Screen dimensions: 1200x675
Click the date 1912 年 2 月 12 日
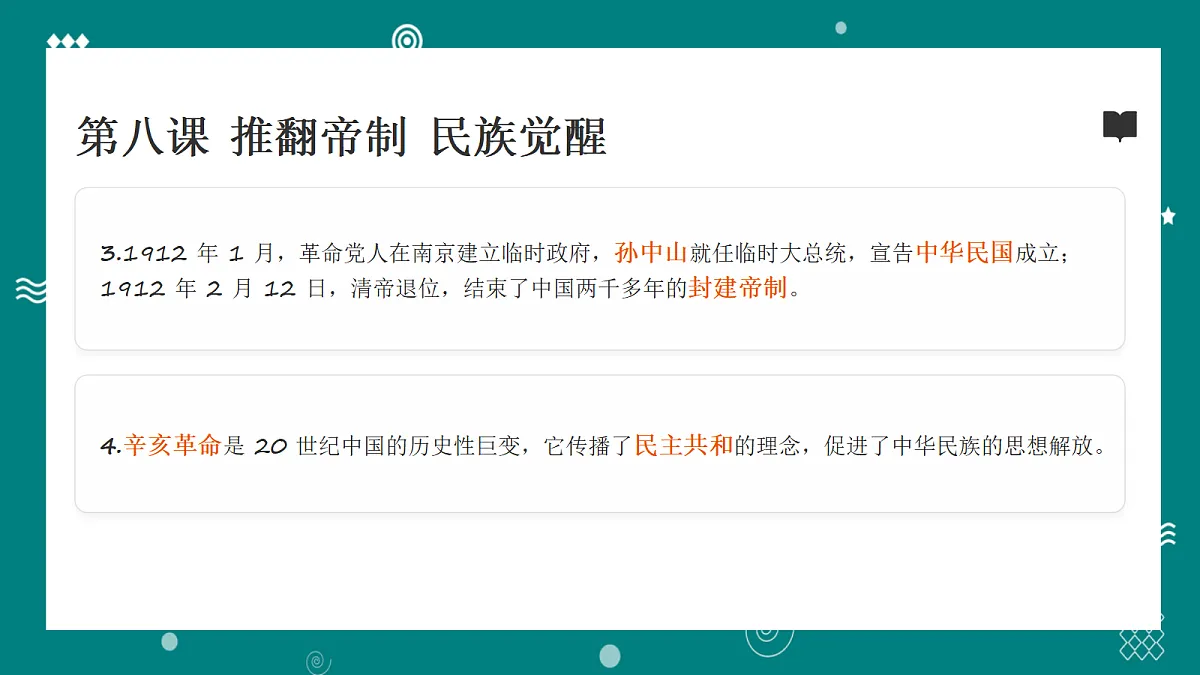[x=213, y=291]
